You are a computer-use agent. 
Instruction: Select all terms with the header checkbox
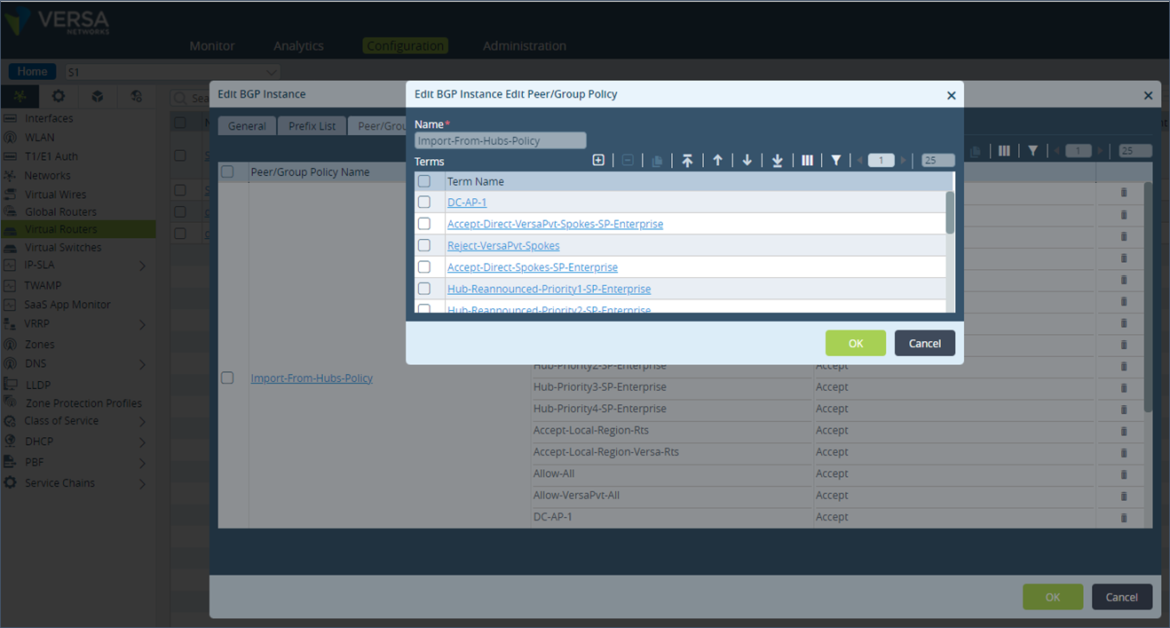coord(426,179)
